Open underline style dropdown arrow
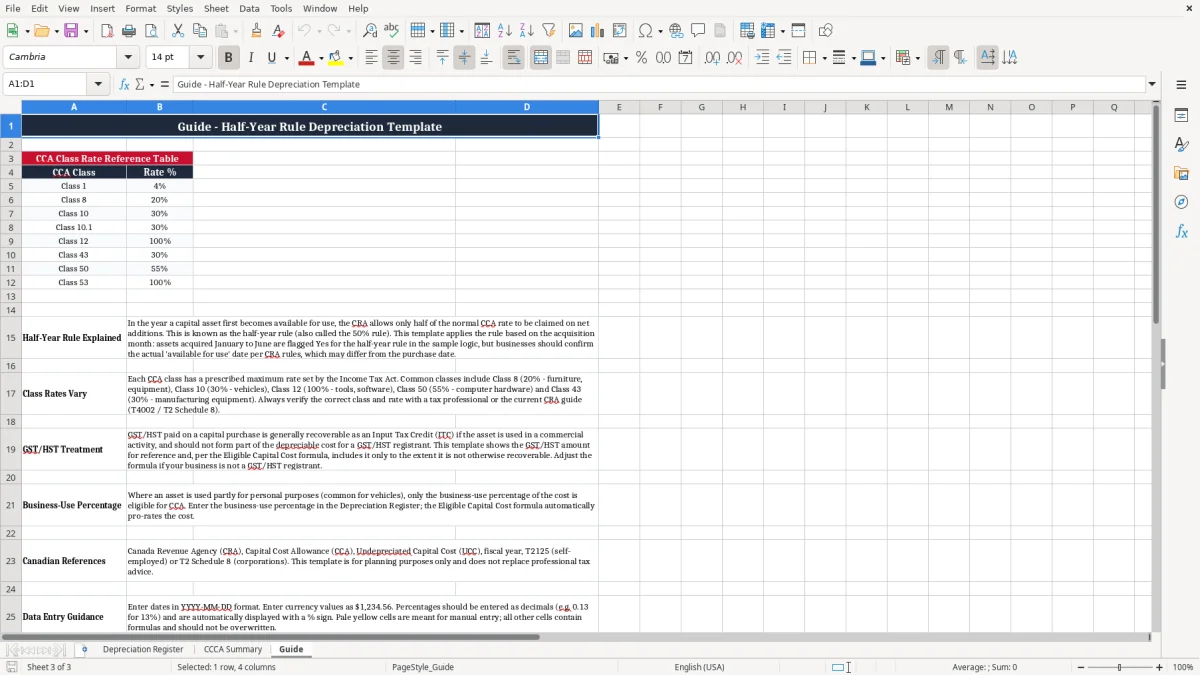Image resolution: width=1200 pixels, height=675 pixels. point(286,58)
